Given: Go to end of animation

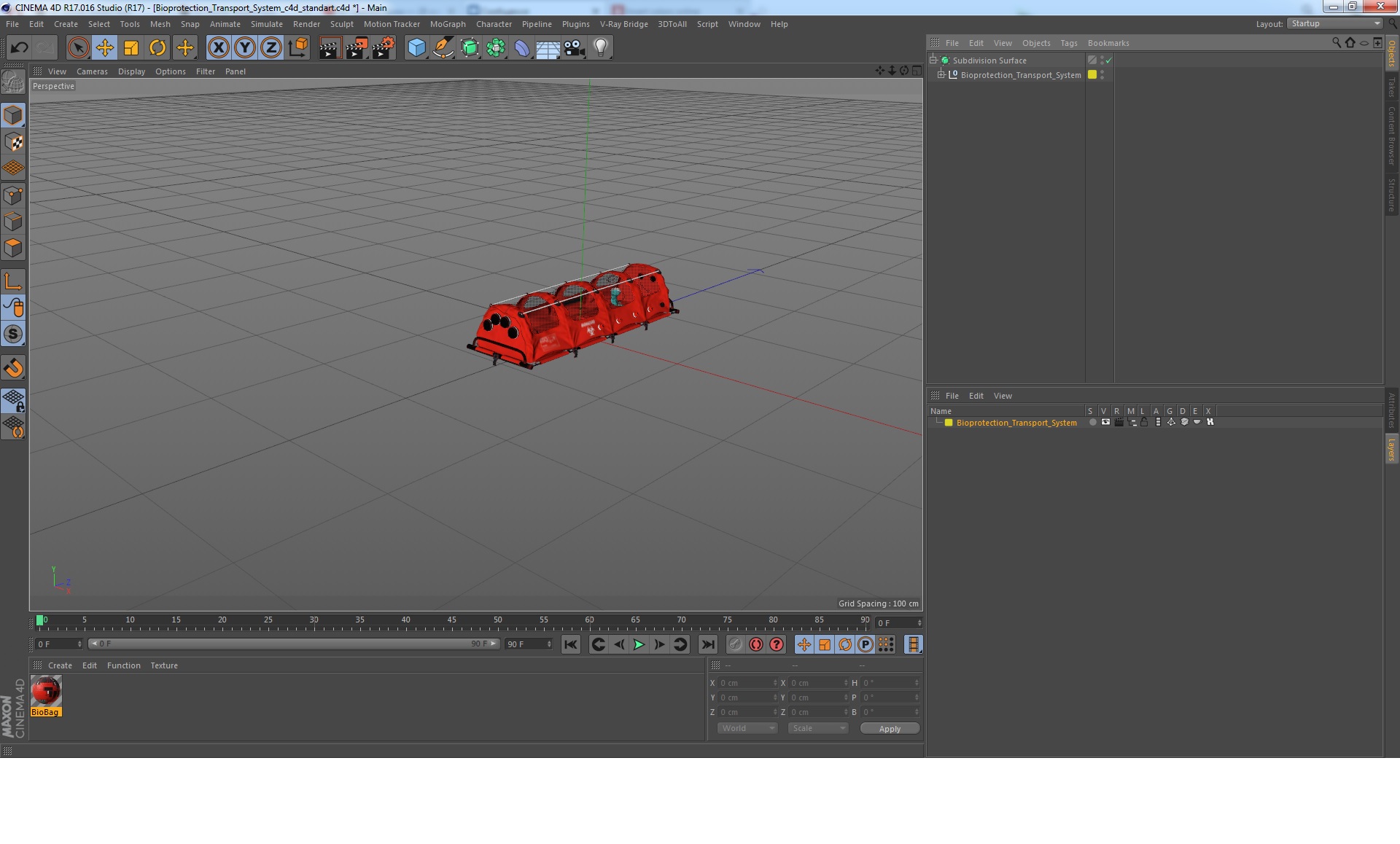Looking at the screenshot, I should pos(707,644).
